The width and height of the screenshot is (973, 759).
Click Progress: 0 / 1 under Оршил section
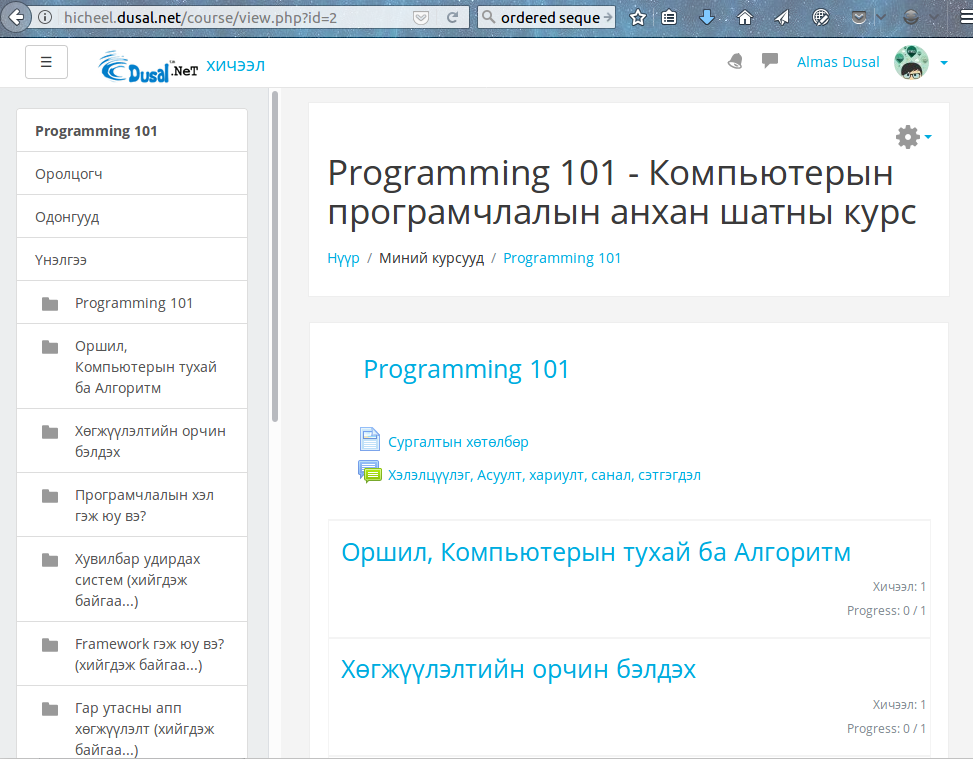pyautogui.click(x=886, y=611)
